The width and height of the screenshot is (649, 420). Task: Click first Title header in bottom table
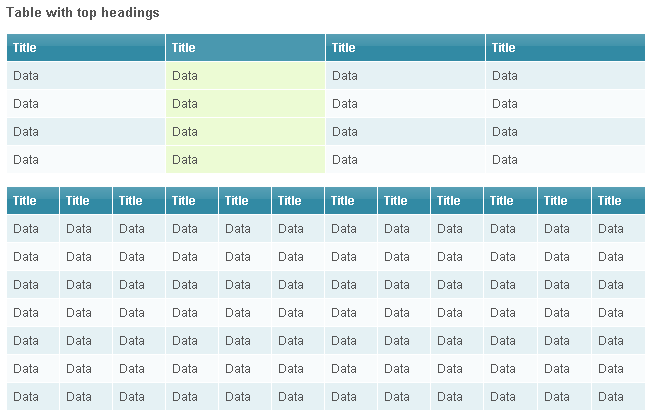tap(25, 200)
